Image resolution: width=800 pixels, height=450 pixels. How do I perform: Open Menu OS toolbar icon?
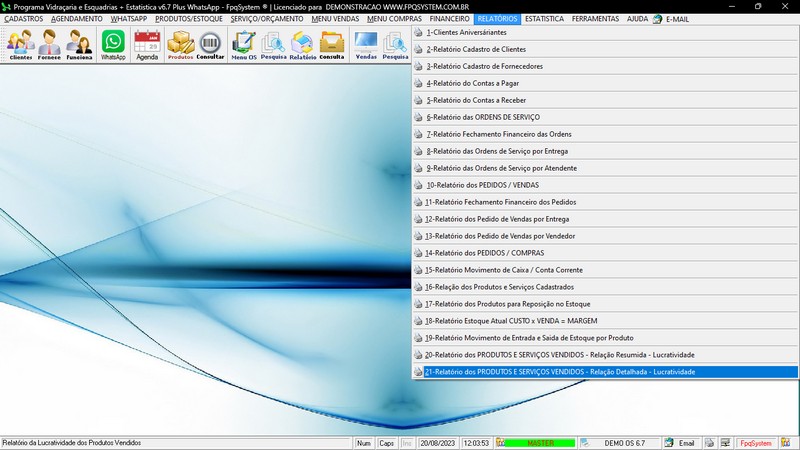tap(243, 44)
